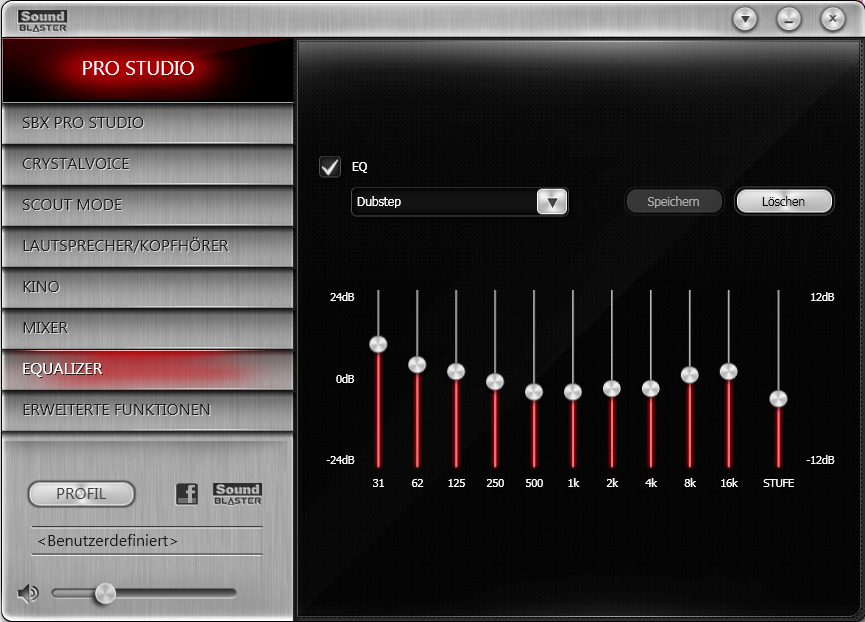
Task: Click the 500 Hz band slider knob
Action: 534,392
